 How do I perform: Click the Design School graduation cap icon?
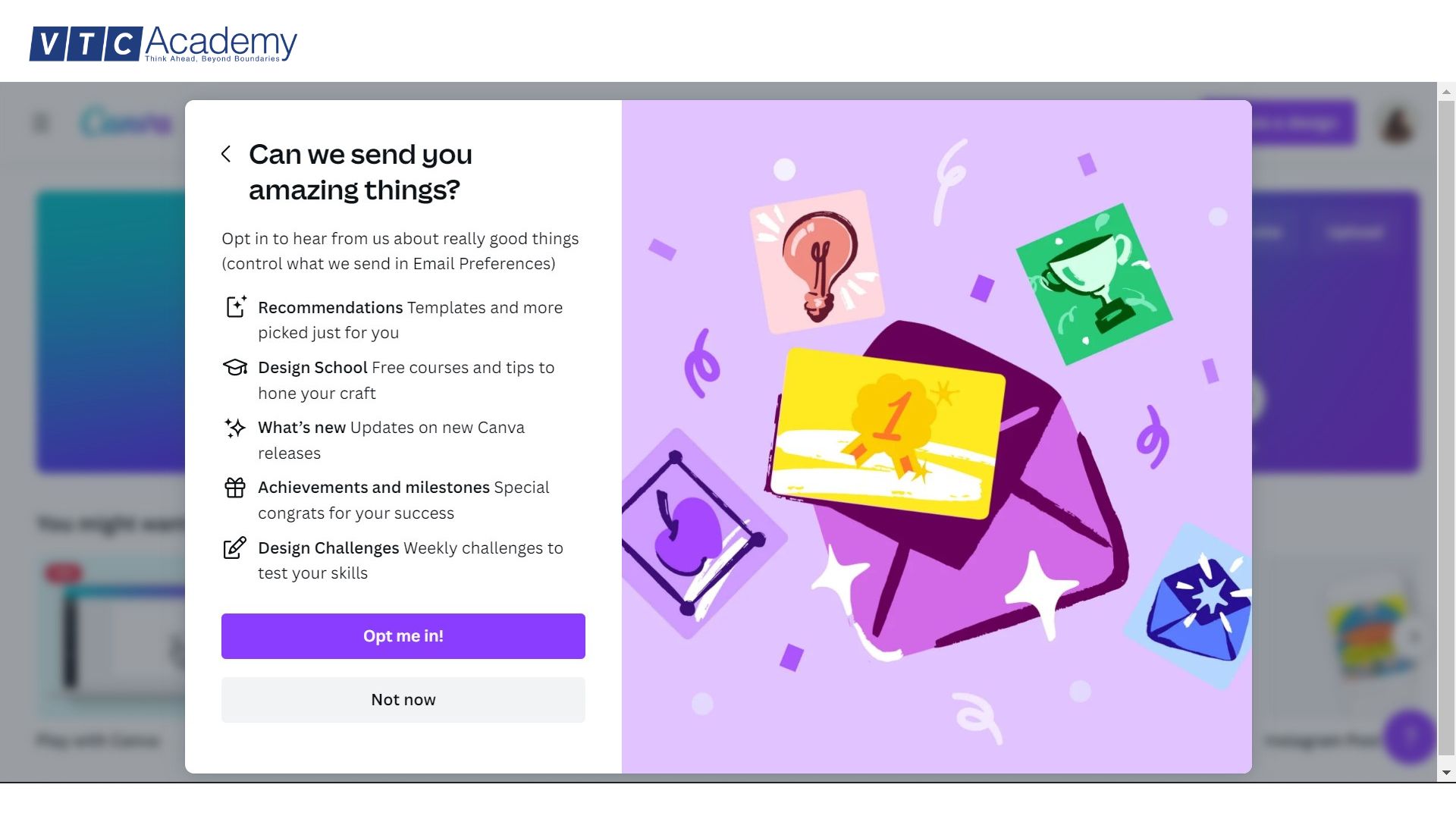[235, 368]
